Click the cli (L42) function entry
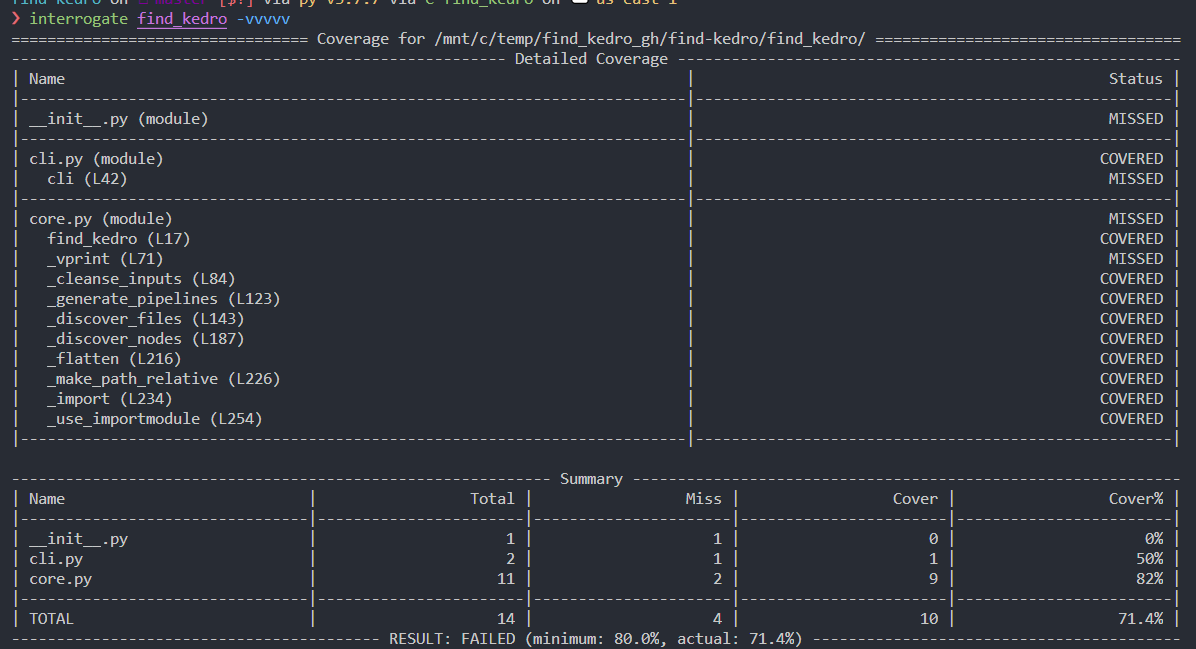The width and height of the screenshot is (1196, 649). 87,179
